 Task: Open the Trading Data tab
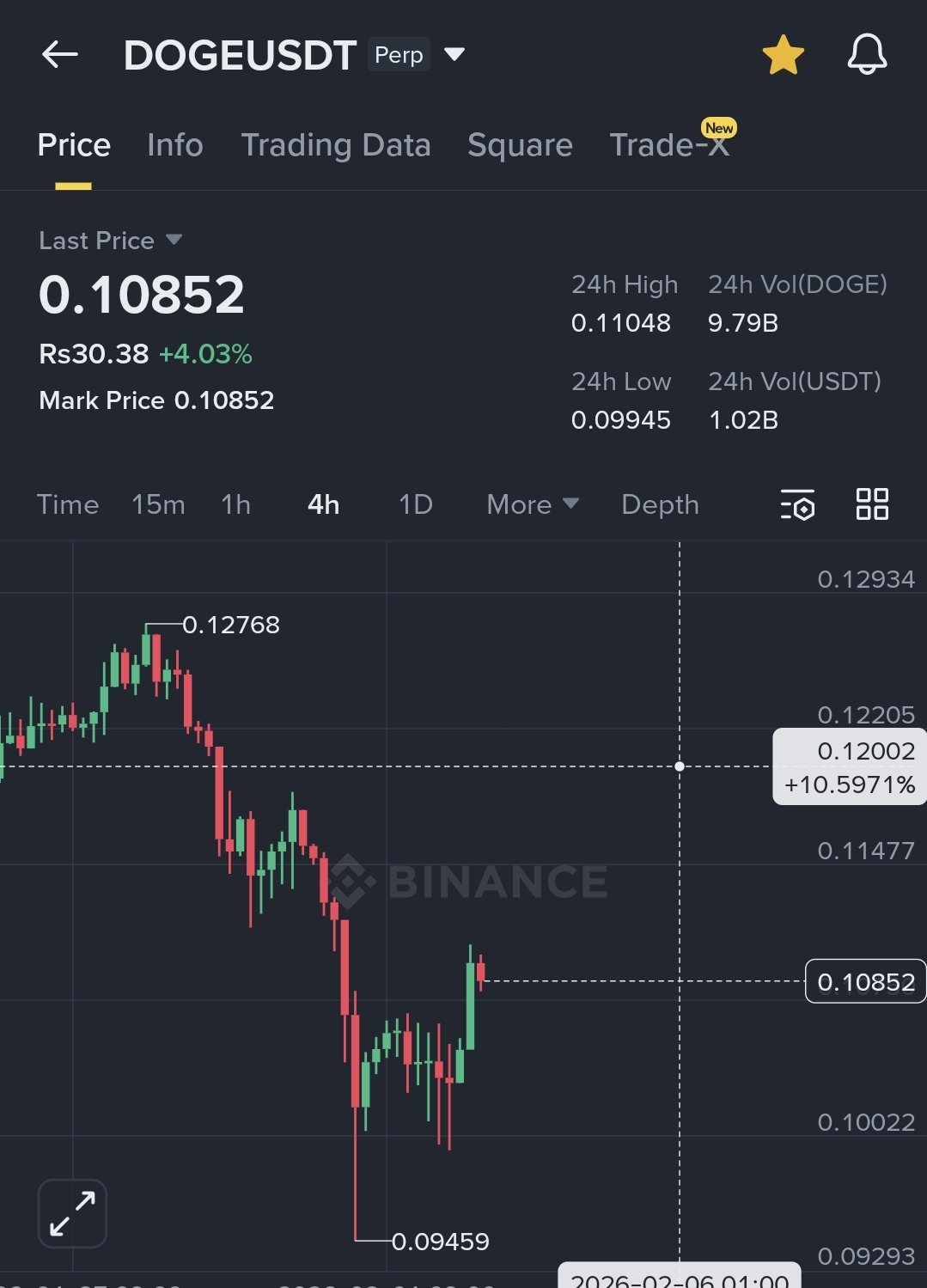[x=335, y=145]
